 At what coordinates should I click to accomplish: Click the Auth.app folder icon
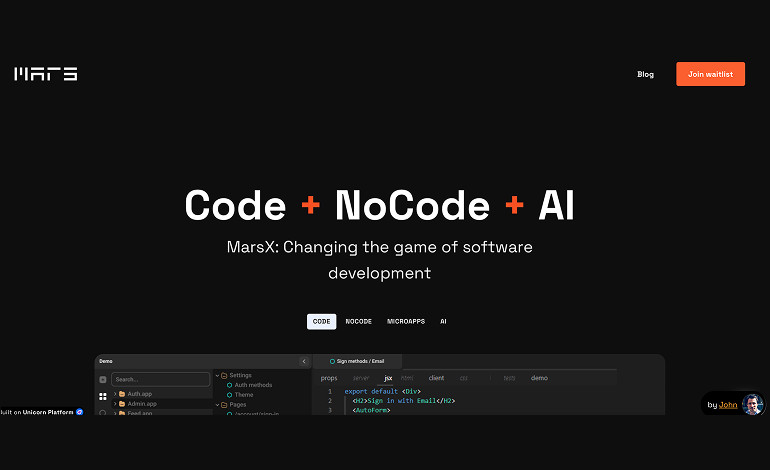[122, 394]
